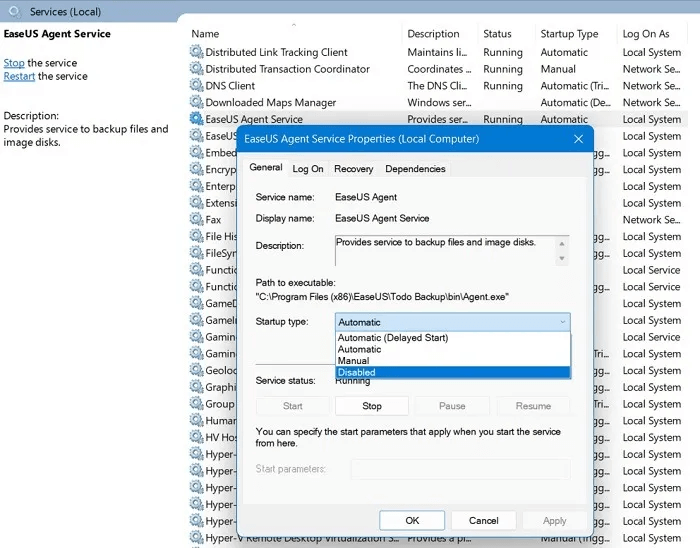Click the Hyper-V Remote Desktop Virtualization icon
This screenshot has width=700, height=548.
196,538
